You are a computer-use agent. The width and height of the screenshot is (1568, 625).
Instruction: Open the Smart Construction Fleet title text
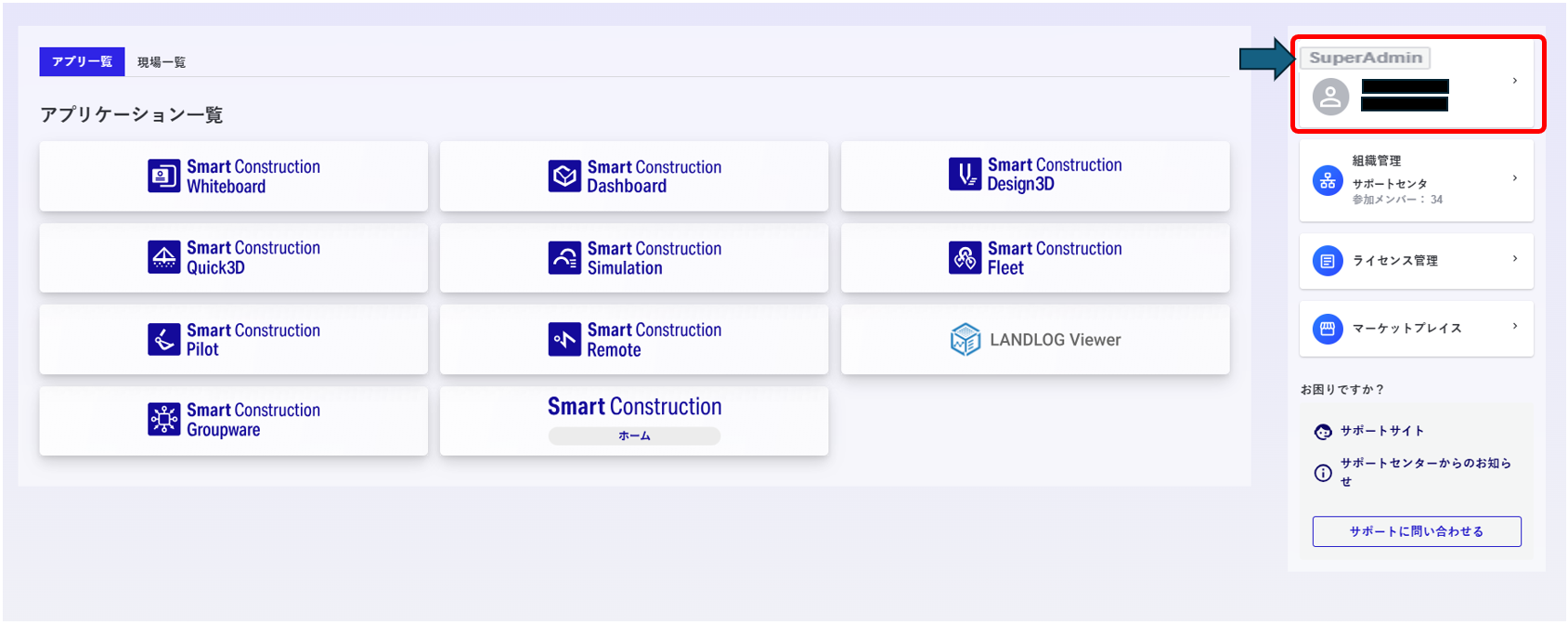[1055, 258]
